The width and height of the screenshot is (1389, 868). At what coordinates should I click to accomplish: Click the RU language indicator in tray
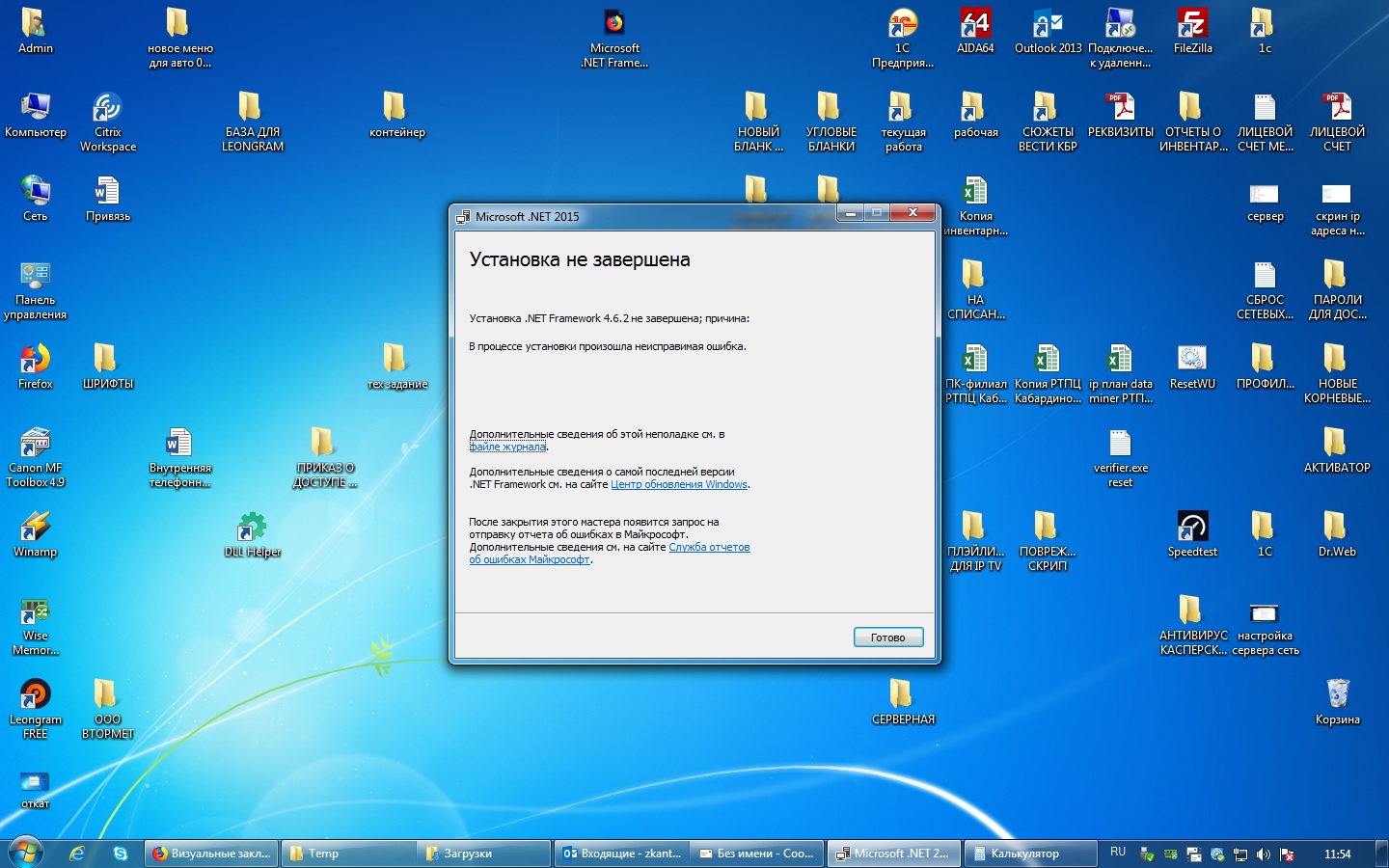1118,853
